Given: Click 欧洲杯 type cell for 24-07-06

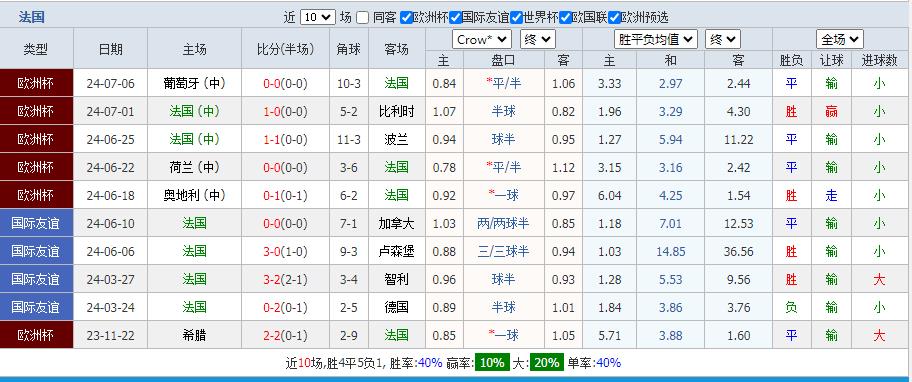Looking at the screenshot, I should coord(37,83).
